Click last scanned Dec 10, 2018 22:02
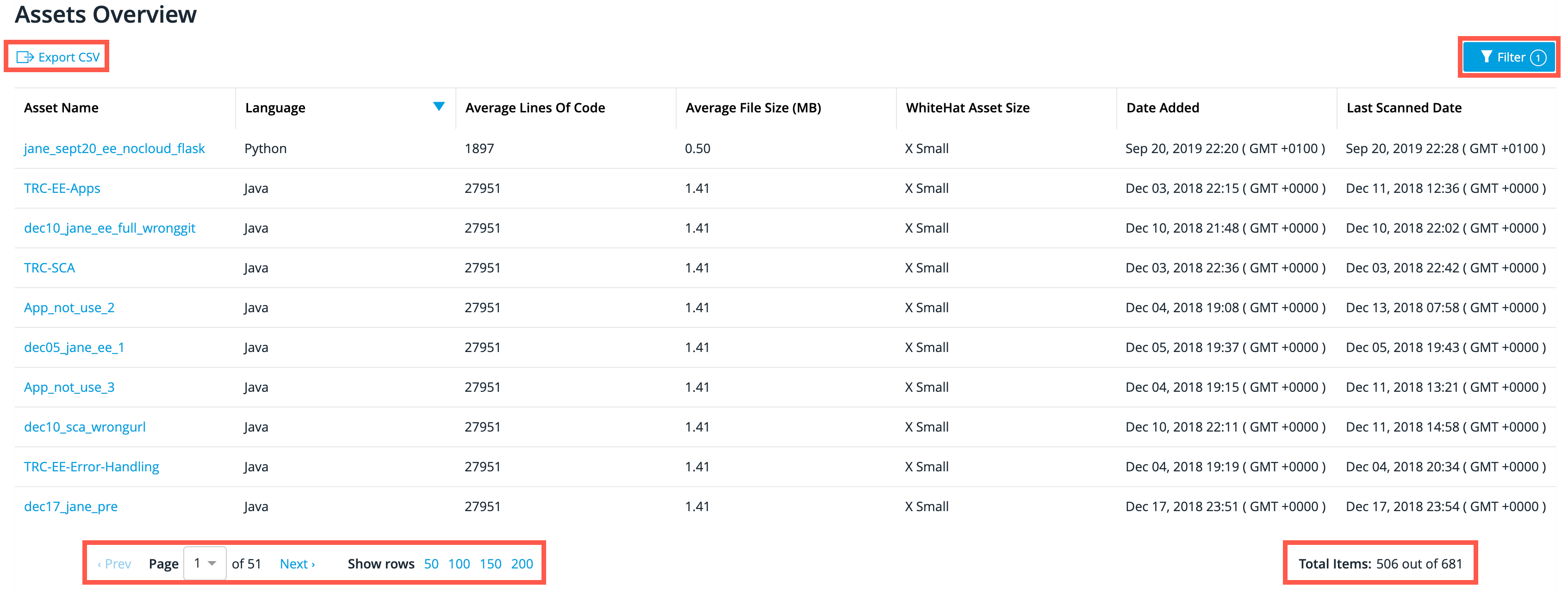Viewport: 1568px width, 593px height. [1446, 228]
